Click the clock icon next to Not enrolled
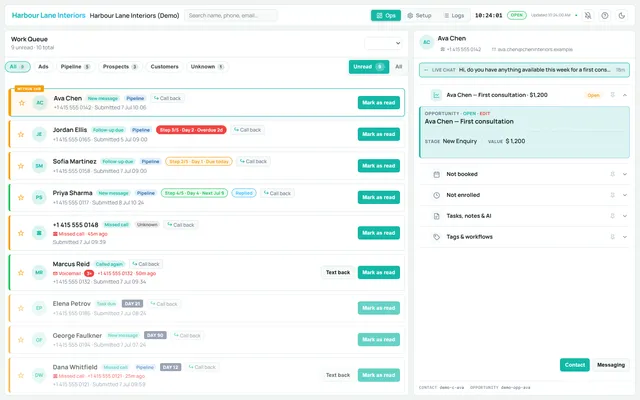640x400 pixels. (x=436, y=195)
